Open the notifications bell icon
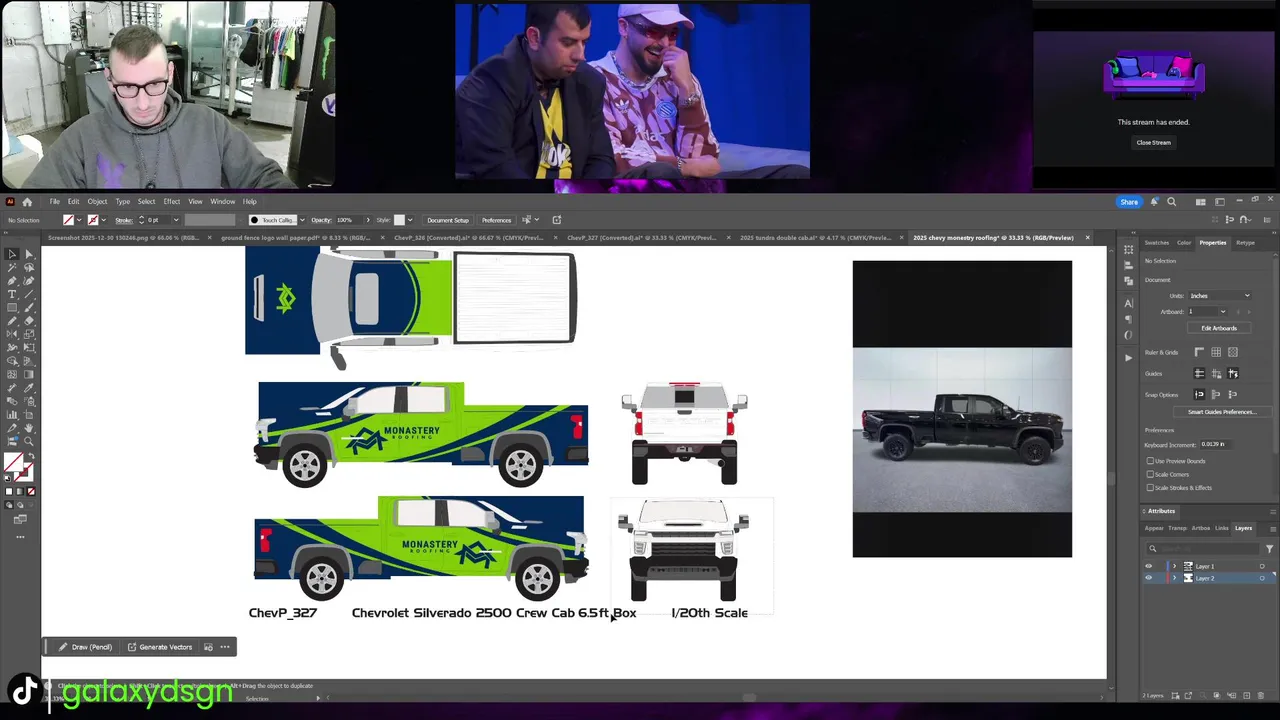Viewport: 1280px width, 720px height. coord(1154,202)
